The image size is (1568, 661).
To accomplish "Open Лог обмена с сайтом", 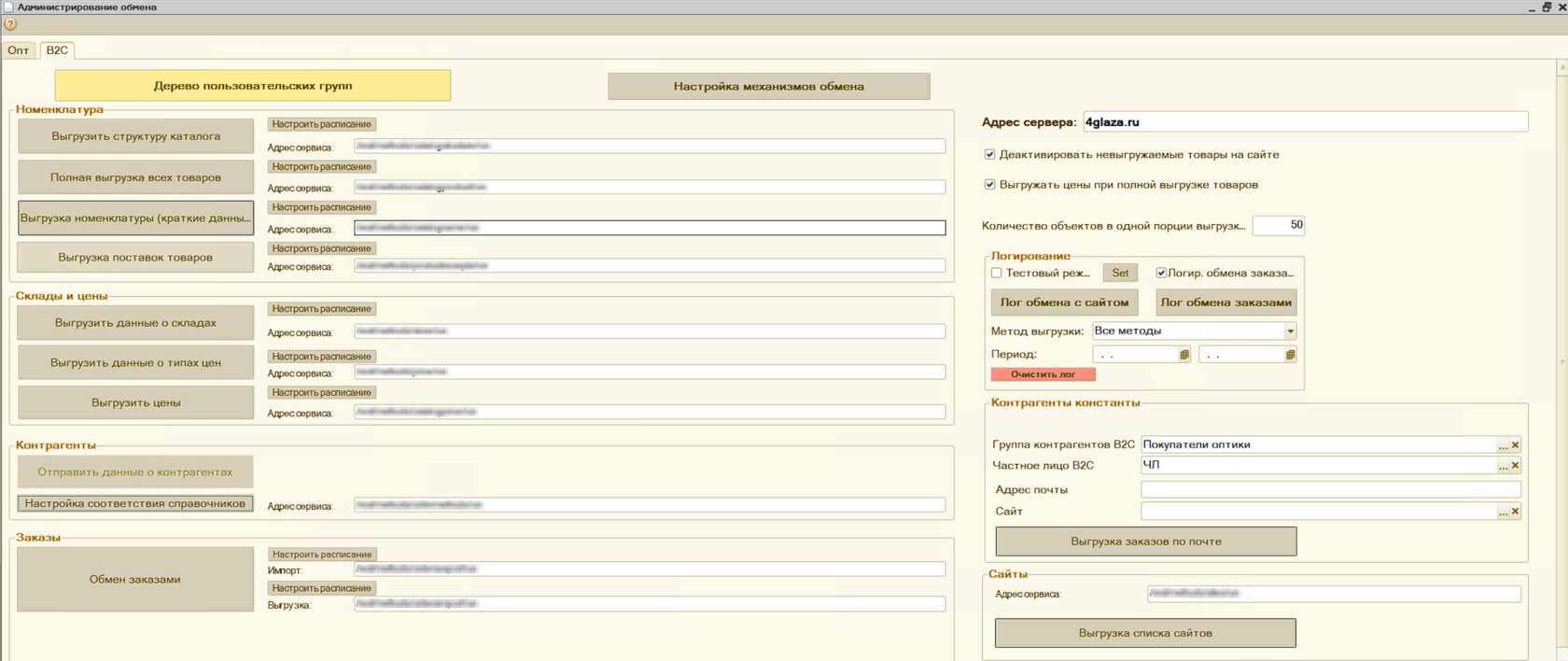I will click(x=1065, y=302).
